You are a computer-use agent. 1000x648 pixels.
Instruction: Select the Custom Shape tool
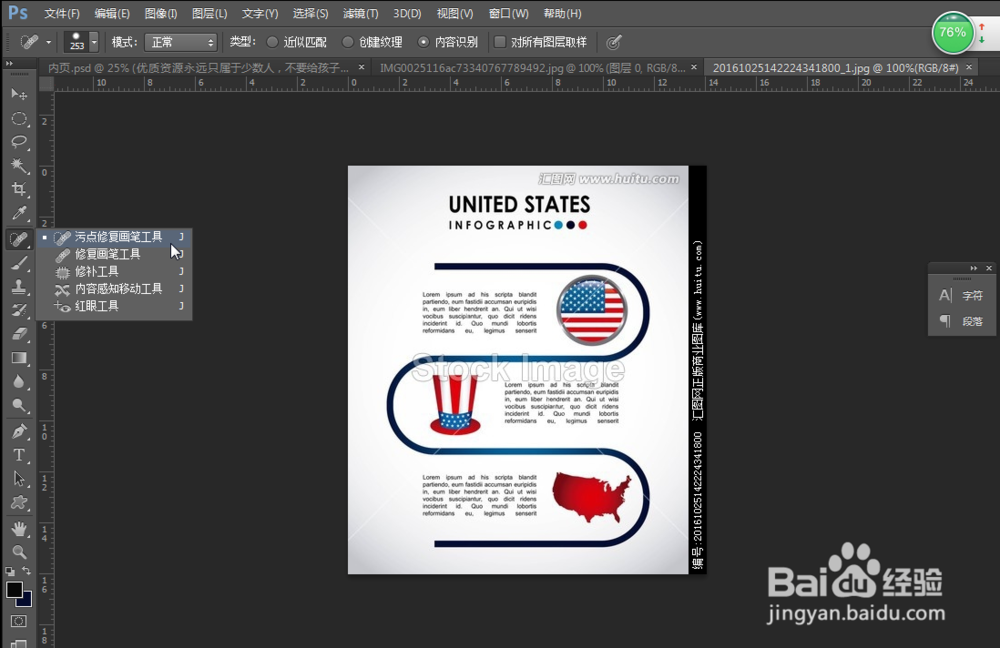19,503
